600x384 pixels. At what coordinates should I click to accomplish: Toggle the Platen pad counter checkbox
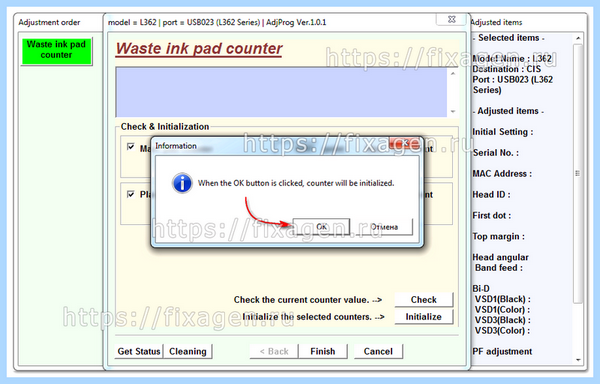(131, 194)
